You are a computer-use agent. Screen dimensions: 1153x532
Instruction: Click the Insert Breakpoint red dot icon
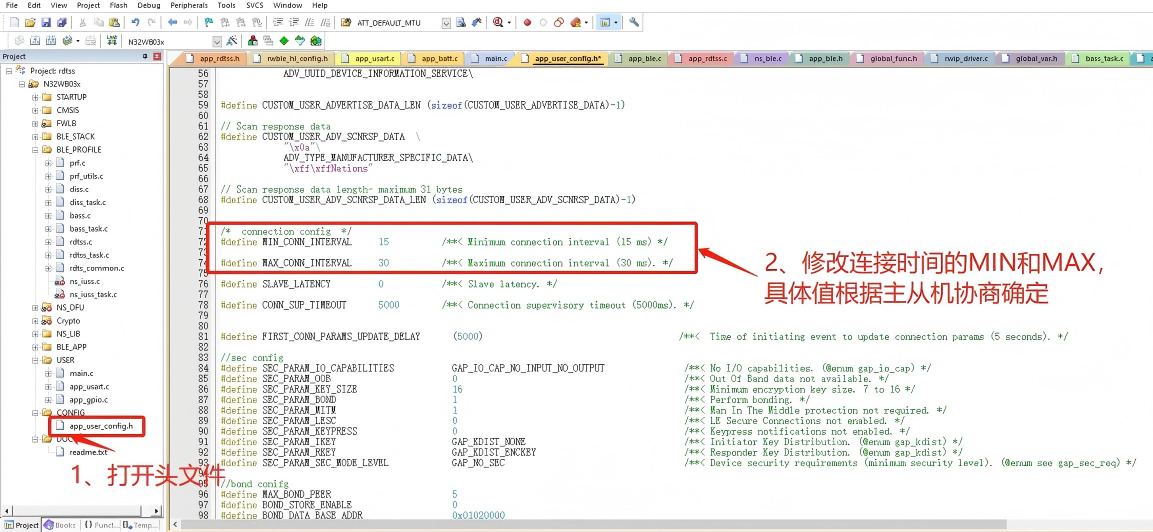click(x=527, y=22)
